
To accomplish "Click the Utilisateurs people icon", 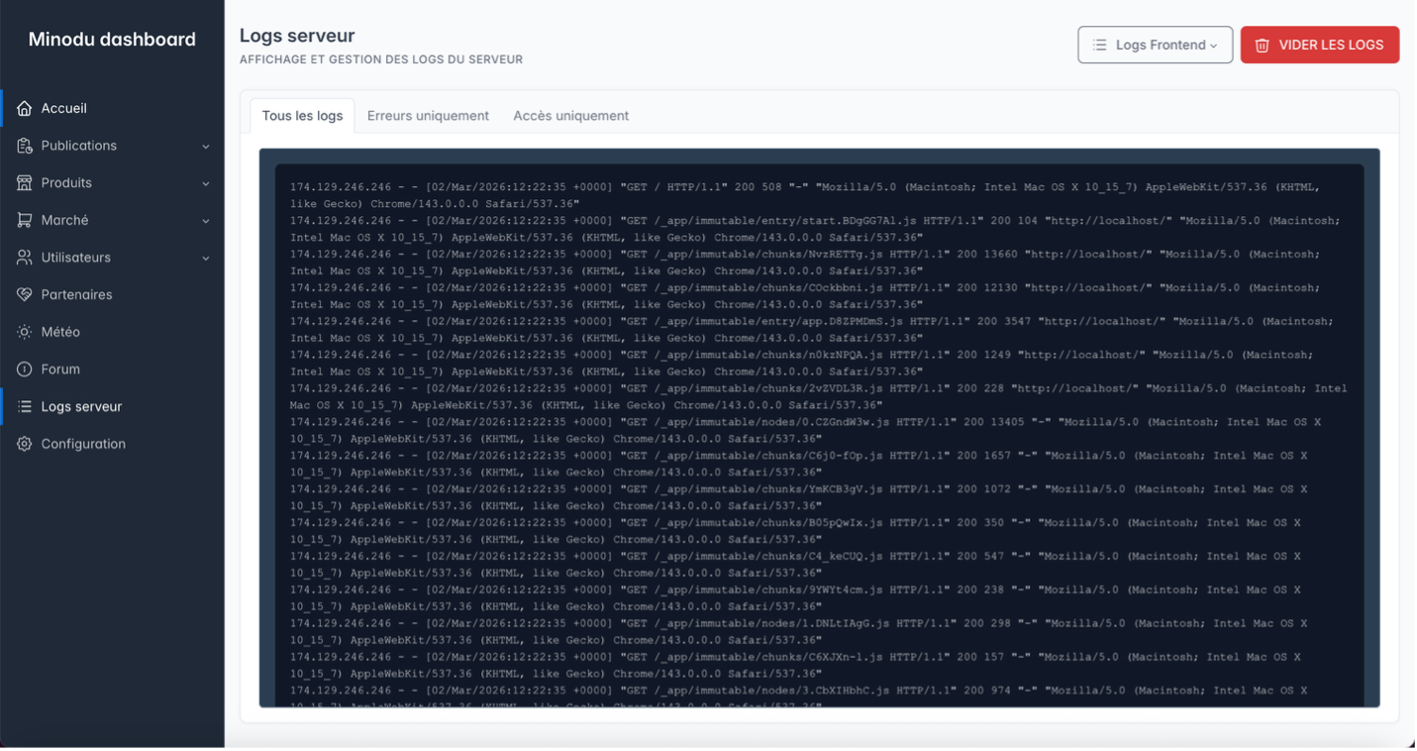I will (24, 258).
